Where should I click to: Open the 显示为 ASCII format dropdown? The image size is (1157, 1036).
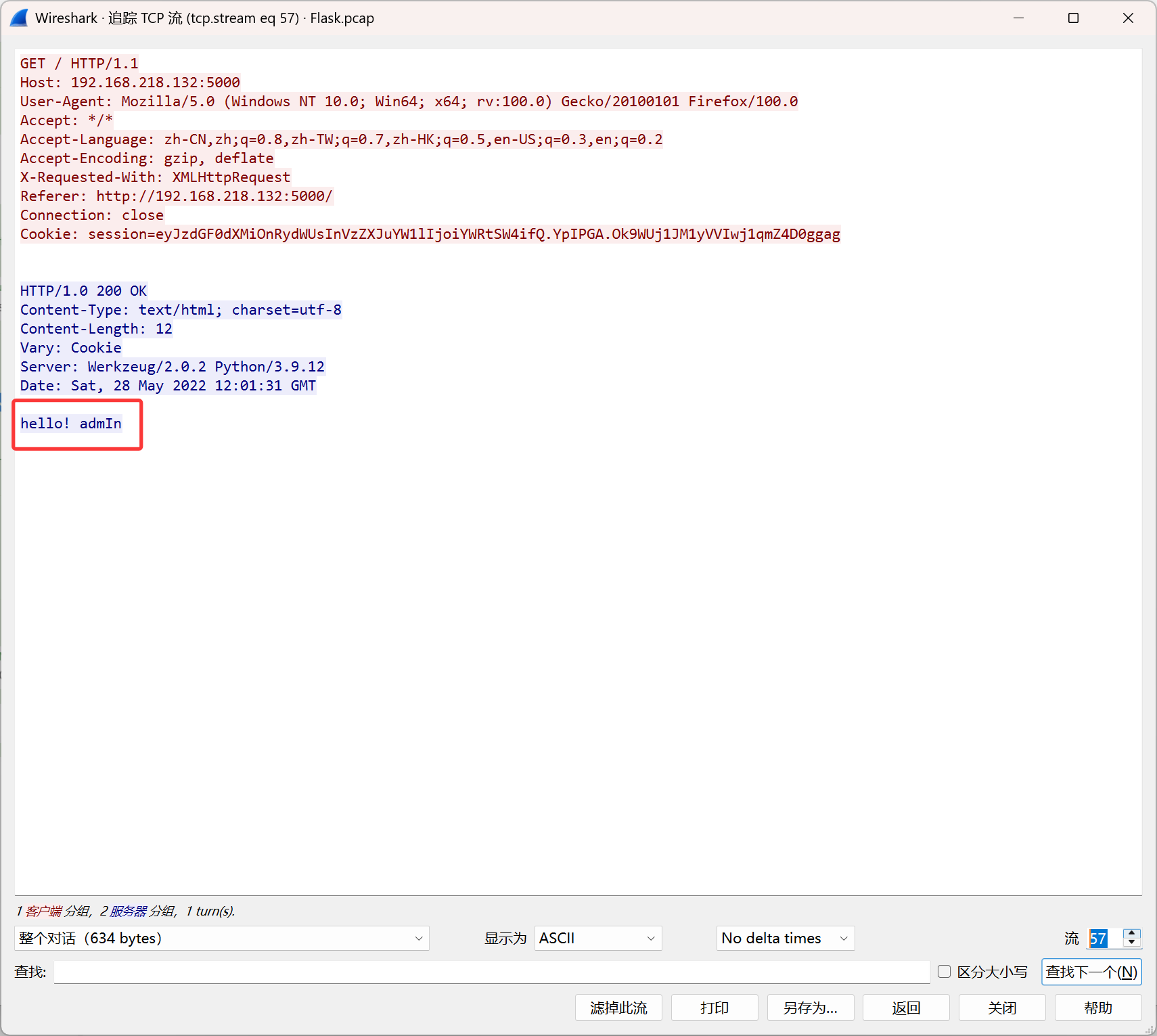pyautogui.click(x=598, y=939)
